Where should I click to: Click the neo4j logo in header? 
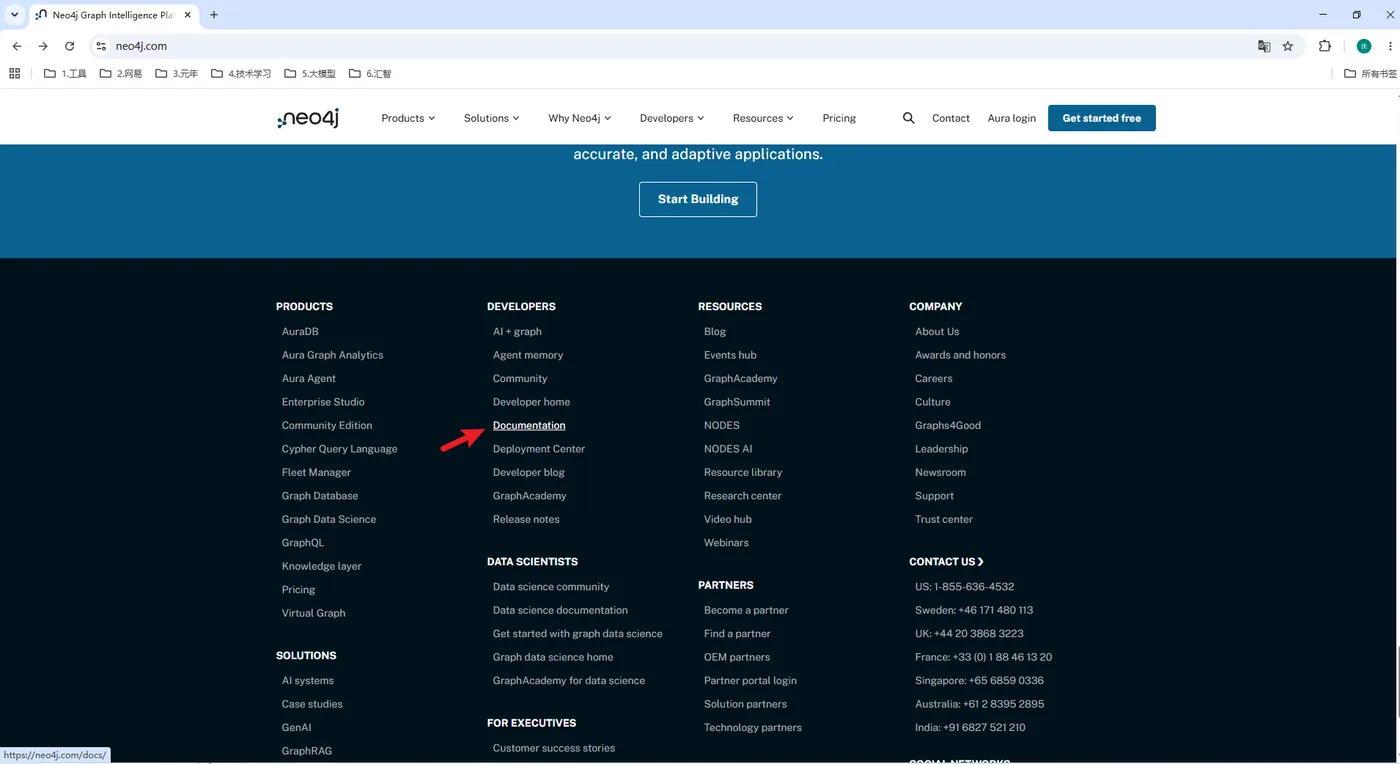(308, 118)
